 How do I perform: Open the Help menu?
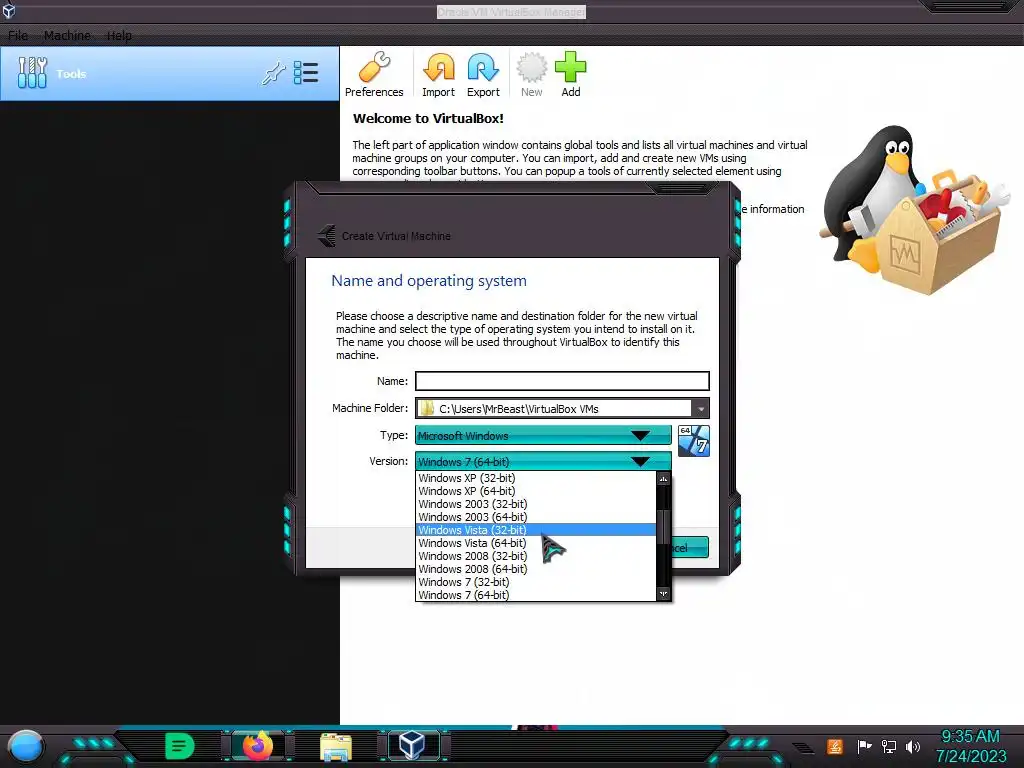(120, 35)
